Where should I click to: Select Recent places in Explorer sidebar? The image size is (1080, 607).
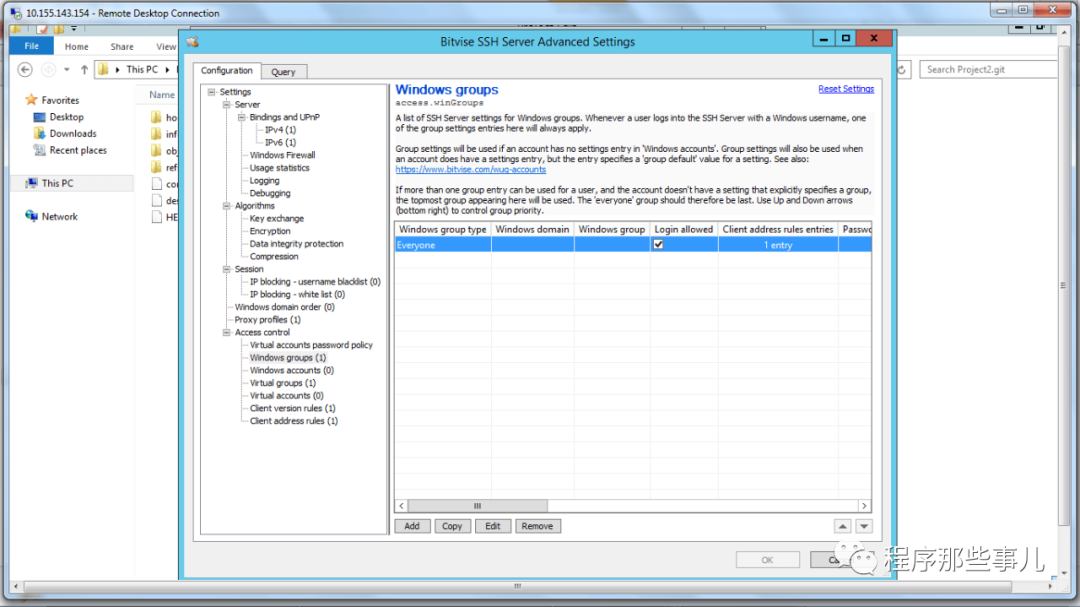[x=78, y=150]
